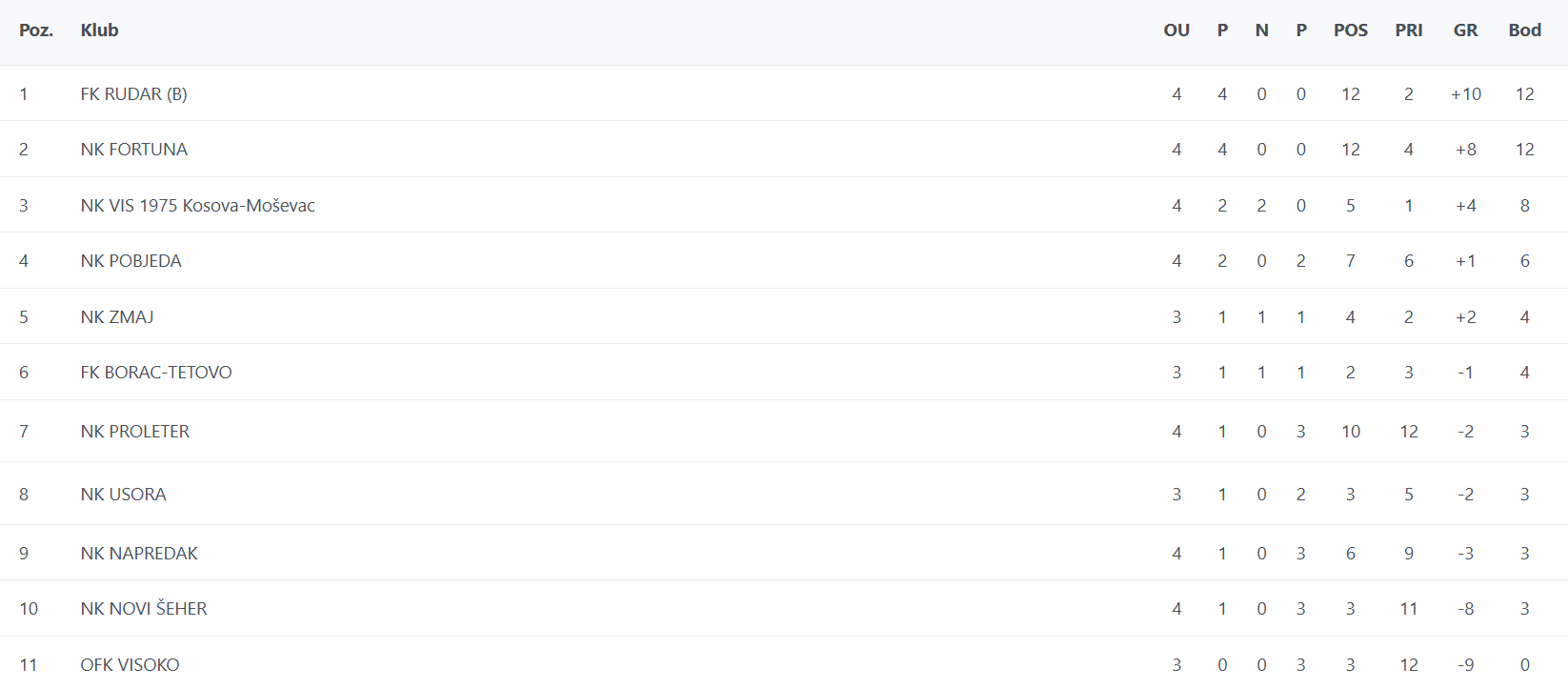
Task: Click the Klub column header
Action: point(99,30)
